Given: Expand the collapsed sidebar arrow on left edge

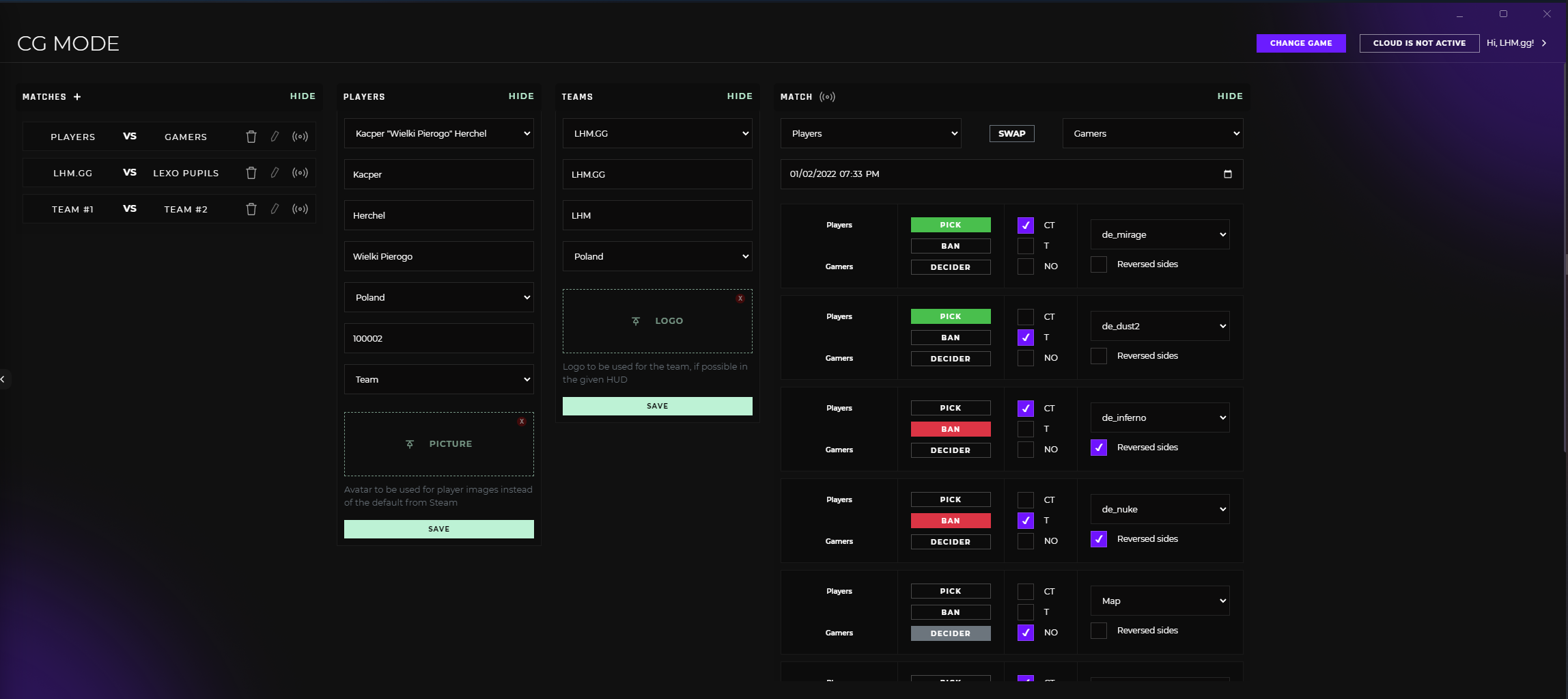Looking at the screenshot, I should [x=3, y=379].
